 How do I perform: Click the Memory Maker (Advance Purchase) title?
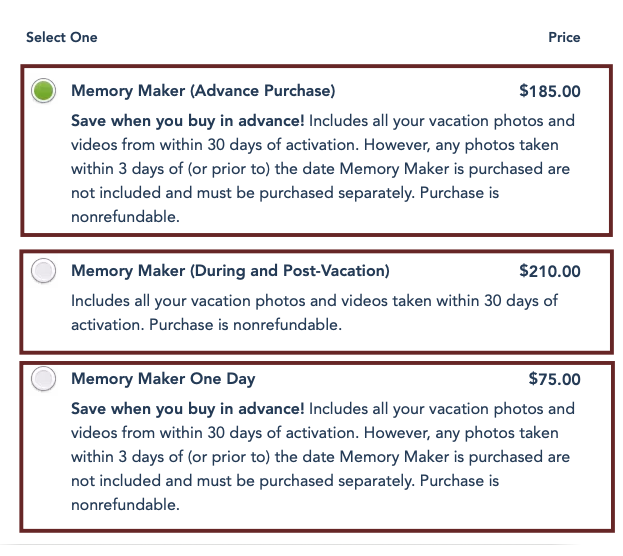(203, 91)
